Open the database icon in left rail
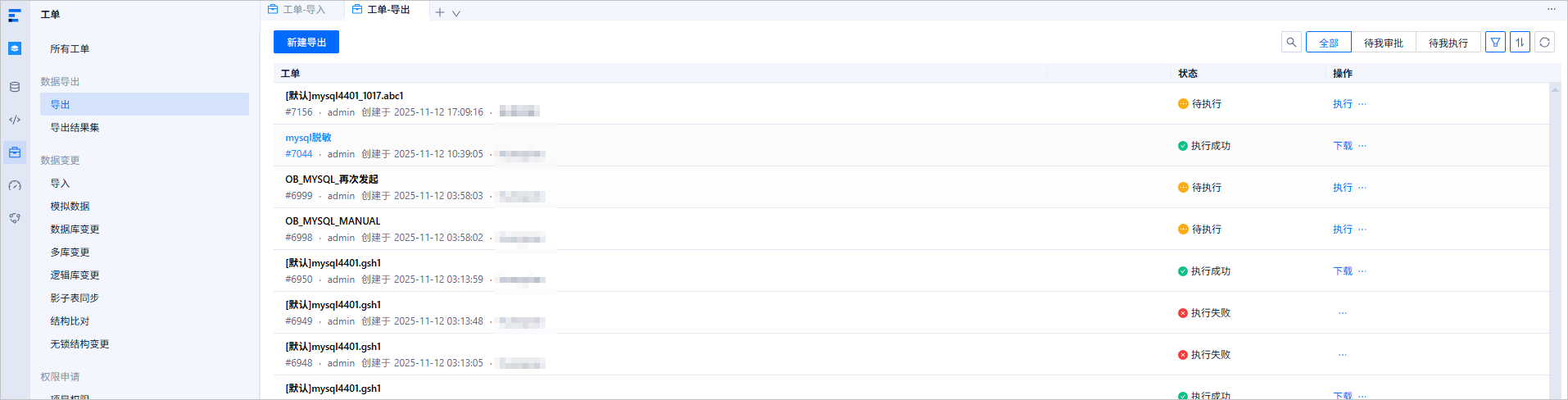Image resolution: width=1568 pixels, height=400 pixels. click(15, 87)
